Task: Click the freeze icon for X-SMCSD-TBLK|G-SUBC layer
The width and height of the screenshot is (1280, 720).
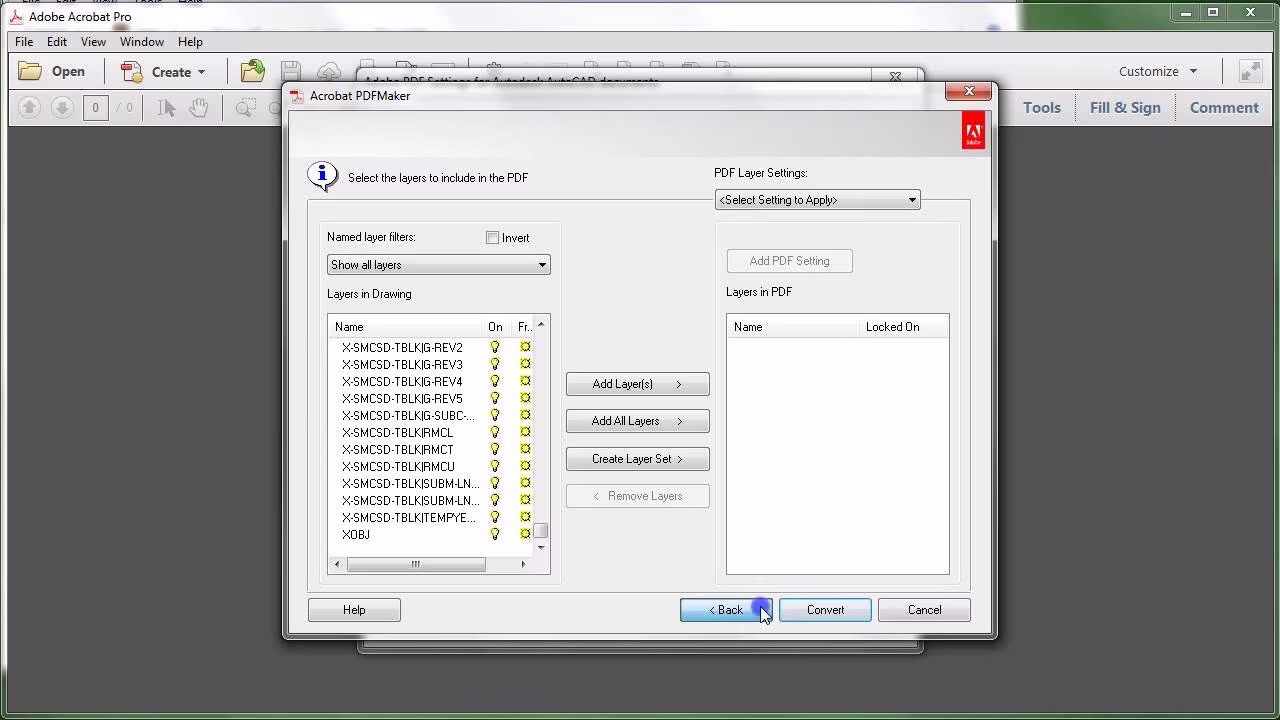Action: click(525, 415)
